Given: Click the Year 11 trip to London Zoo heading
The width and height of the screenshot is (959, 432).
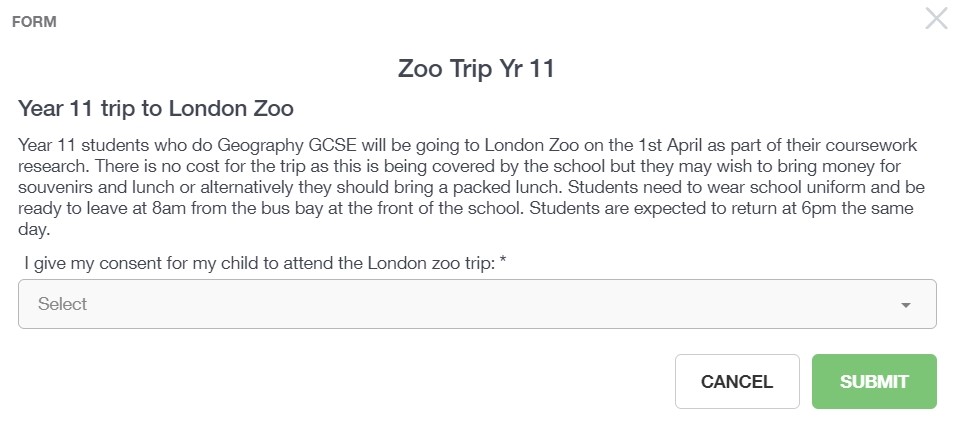Looking at the screenshot, I should pyautogui.click(x=156, y=108).
